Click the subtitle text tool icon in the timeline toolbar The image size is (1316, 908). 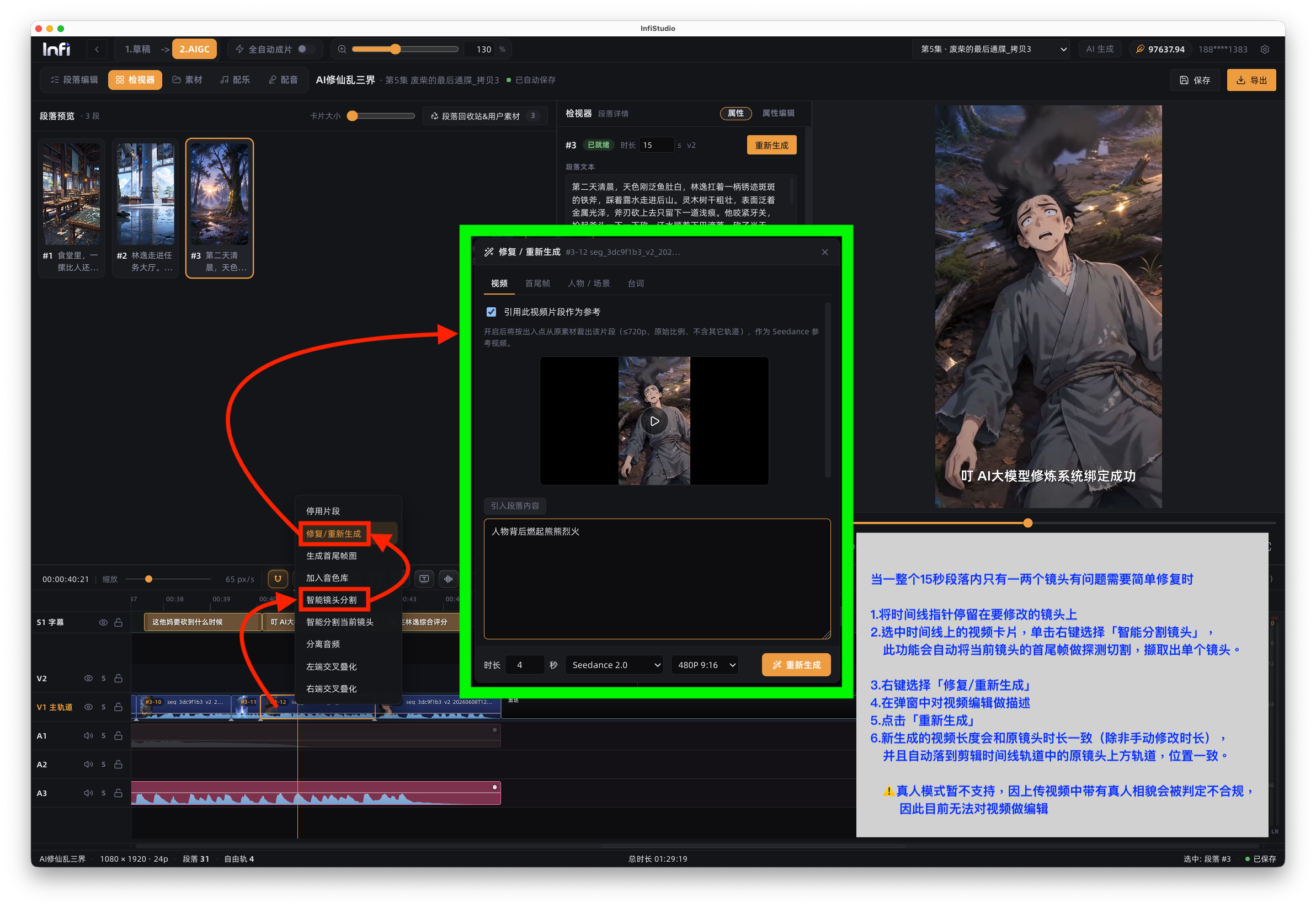424,579
